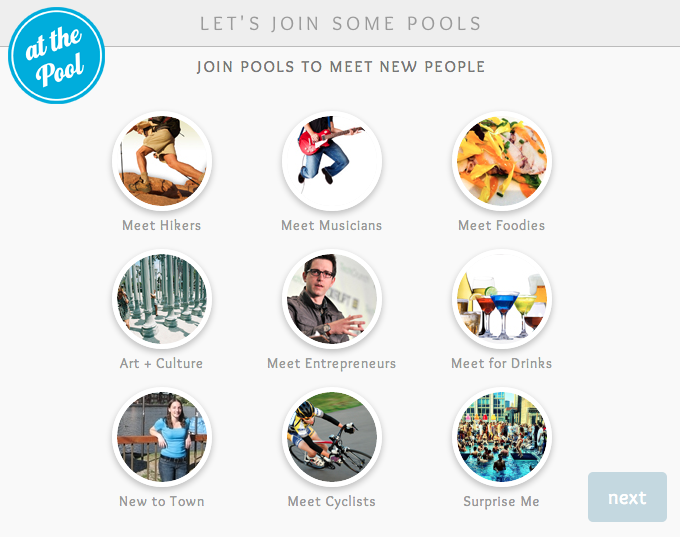Choose the Meet Entrepreneurs portrait circle
680x537 pixels.
(332, 299)
